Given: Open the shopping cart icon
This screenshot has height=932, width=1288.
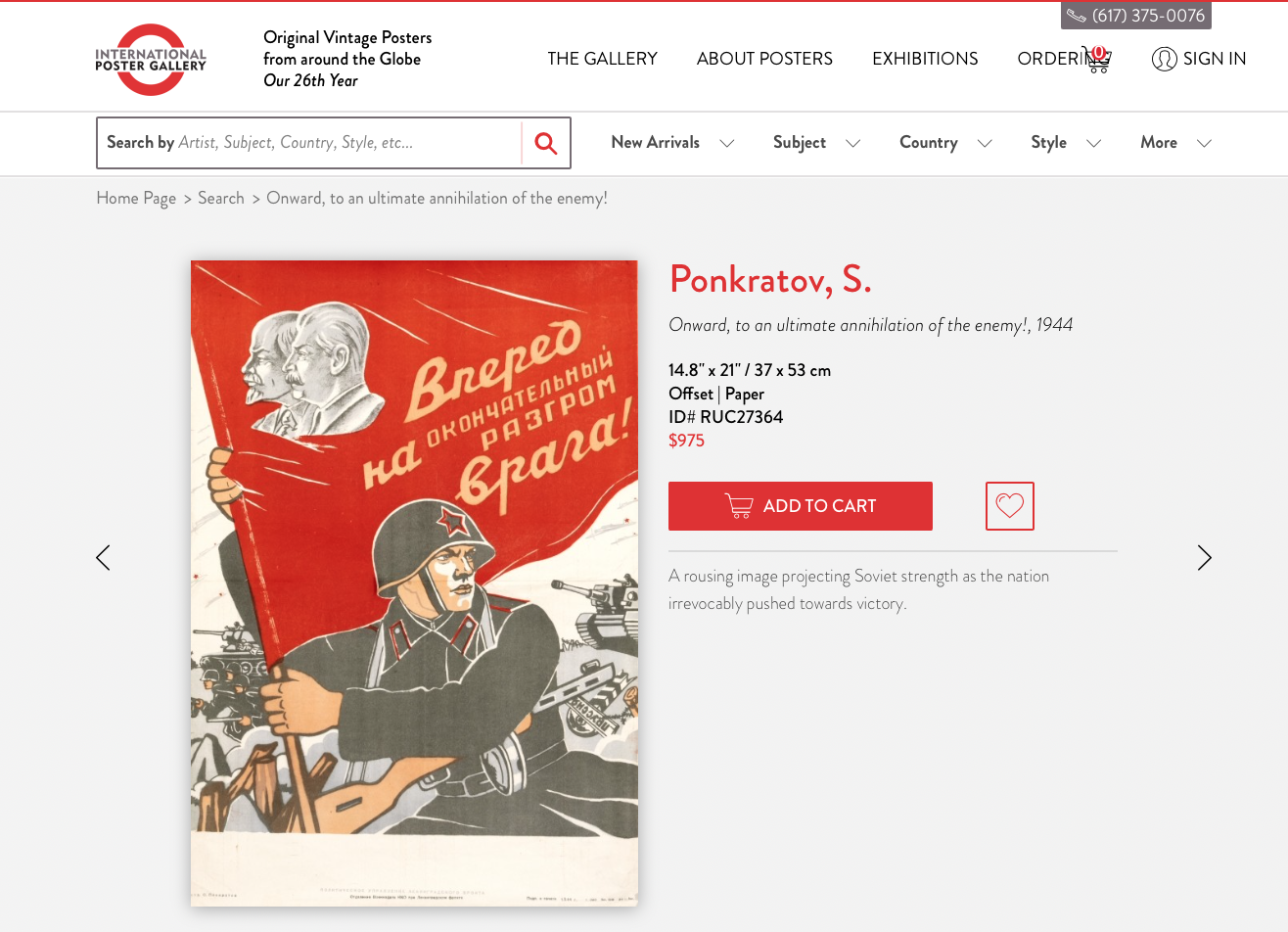Looking at the screenshot, I should coord(1097,60).
